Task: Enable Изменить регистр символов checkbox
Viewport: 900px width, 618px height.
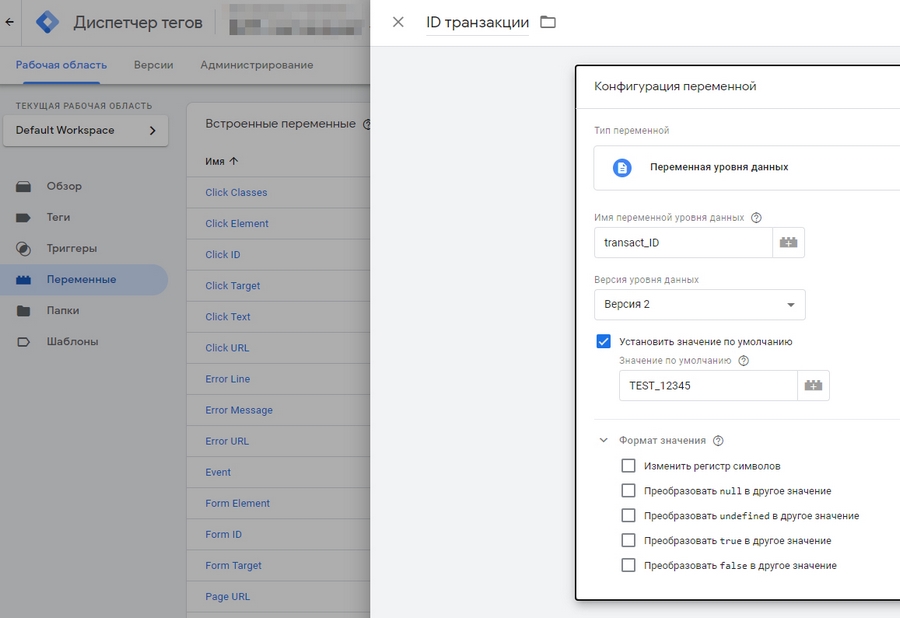Action: pos(628,466)
